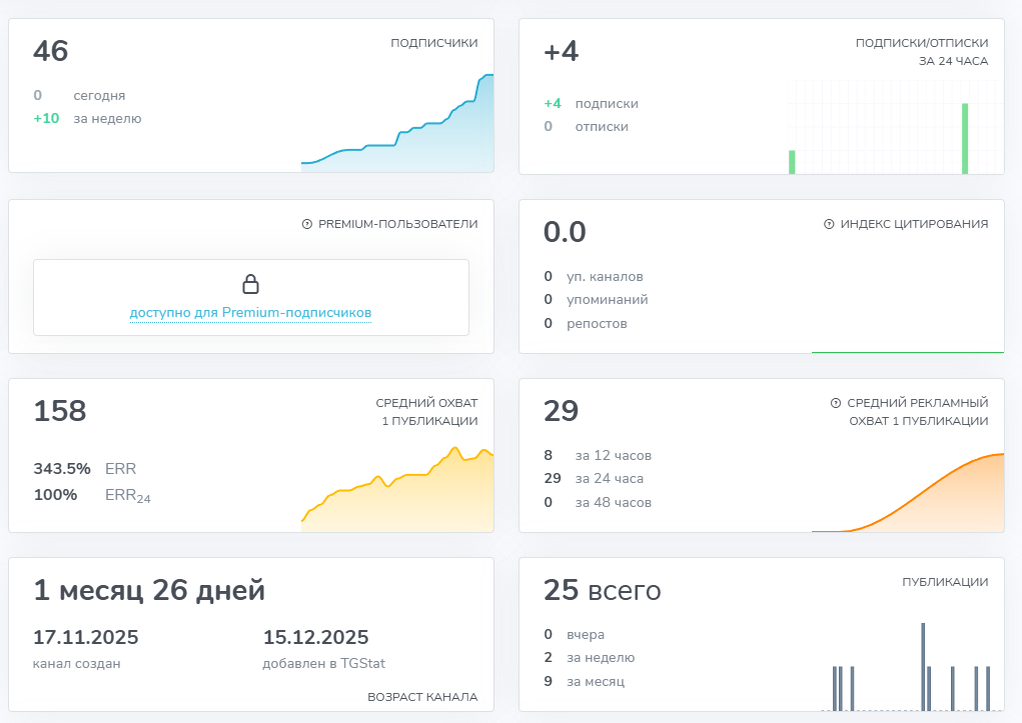This screenshot has width=1022, height=723.
Task: Click the ПУБЛИКАЦИИ card heading
Action: click(x=945, y=582)
